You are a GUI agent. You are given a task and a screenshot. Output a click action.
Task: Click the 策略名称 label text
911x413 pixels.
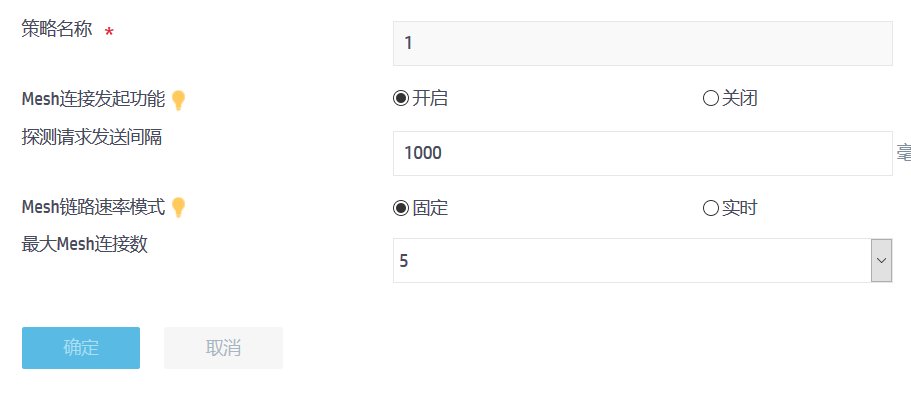click(57, 30)
